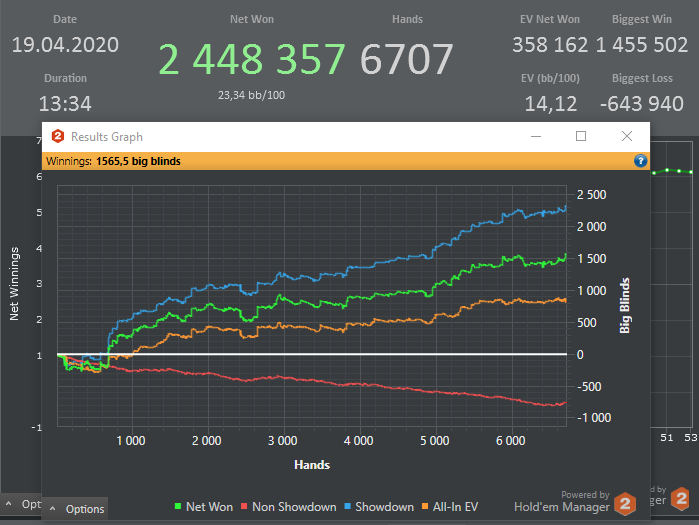Click the Hold'em Manager 2 logo in title bar
699x525 pixels.
tap(58, 136)
